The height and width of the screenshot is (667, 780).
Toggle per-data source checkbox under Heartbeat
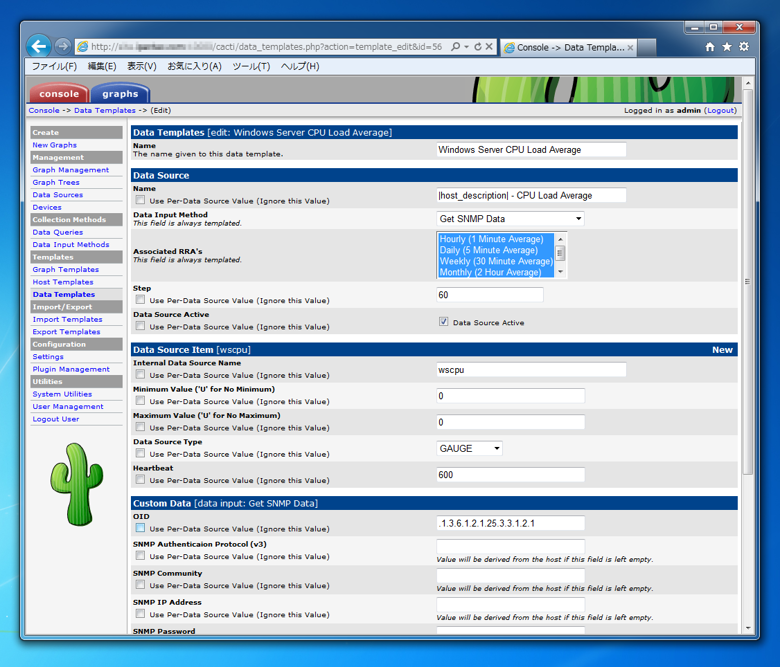pos(140,479)
